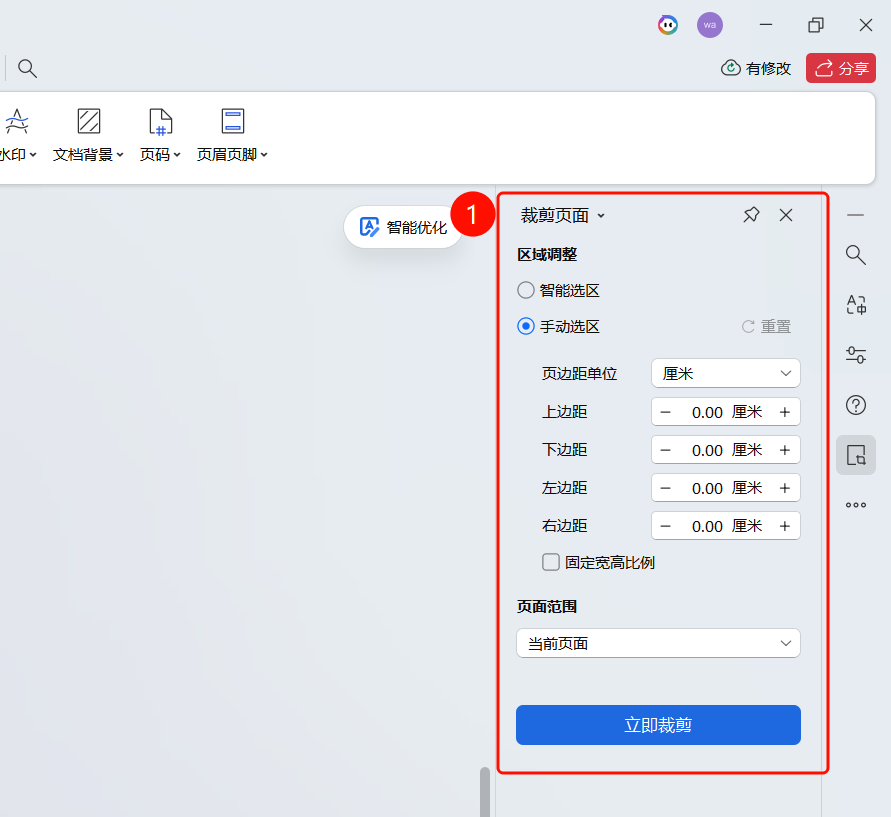Select the crop page icon in right sidebar

tap(856, 455)
